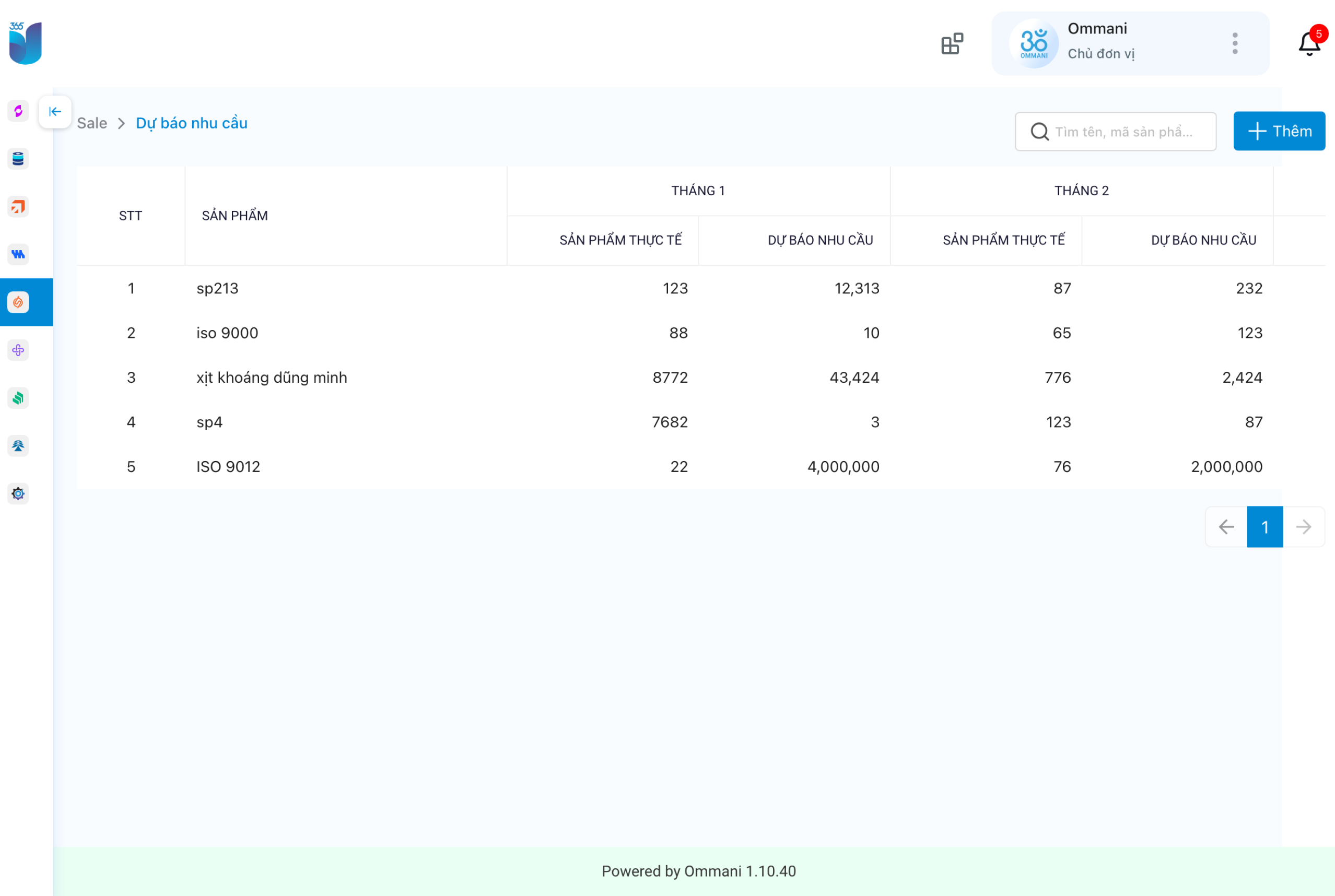Open the notifications bell
Image resolution: width=1335 pixels, height=896 pixels.
[1309, 44]
